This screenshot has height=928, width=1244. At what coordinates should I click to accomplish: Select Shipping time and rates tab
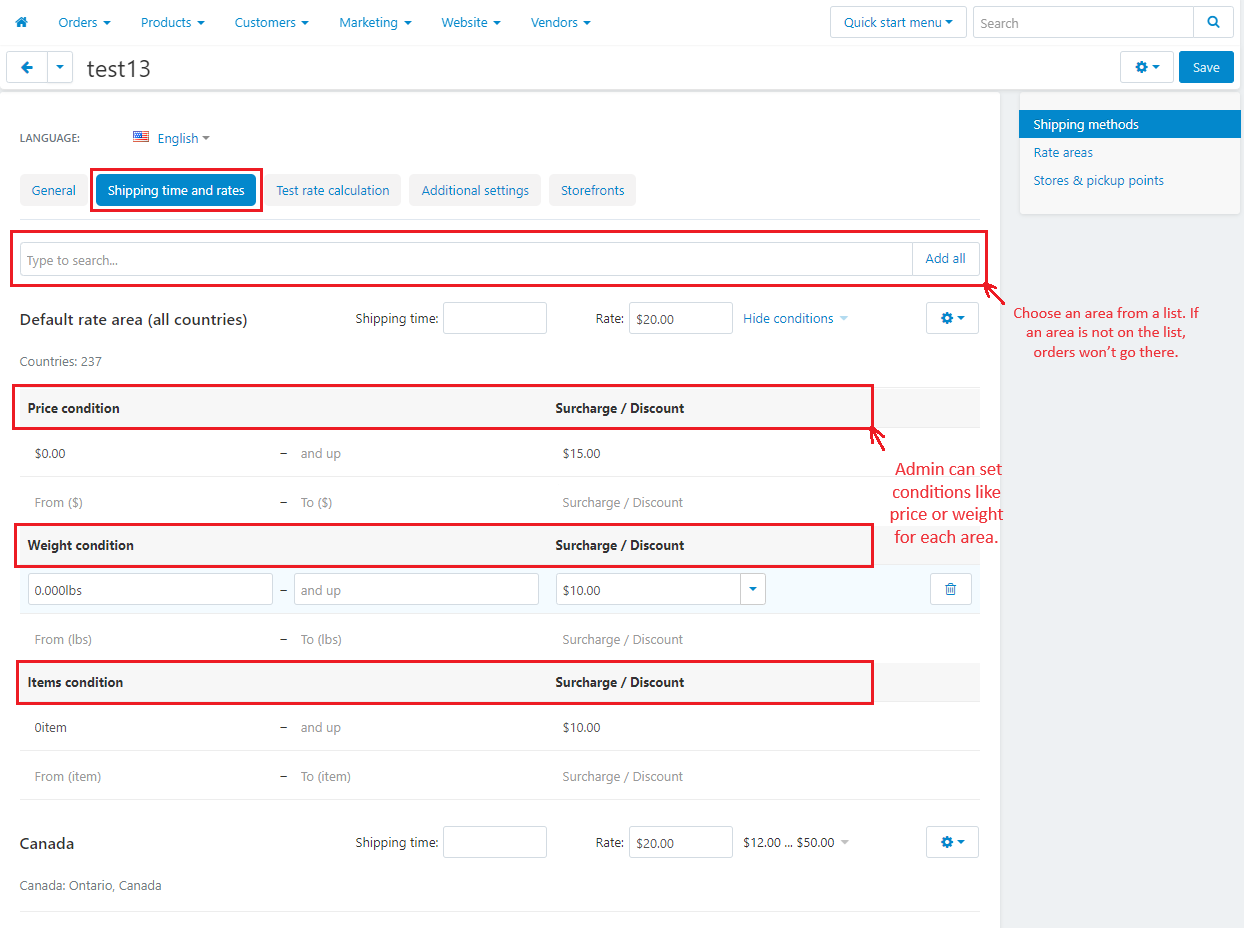click(x=176, y=190)
